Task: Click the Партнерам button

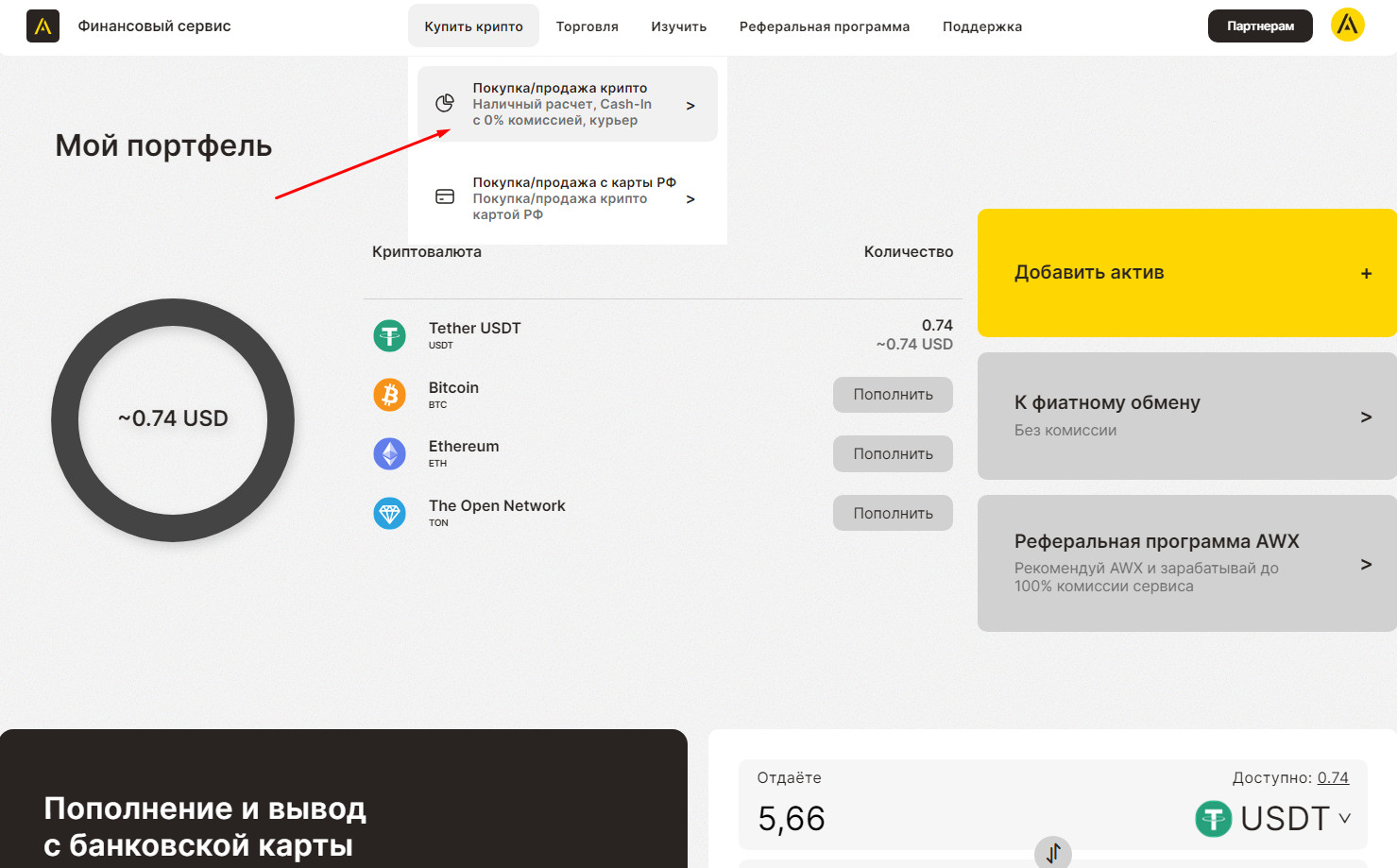Action: pos(1260,26)
